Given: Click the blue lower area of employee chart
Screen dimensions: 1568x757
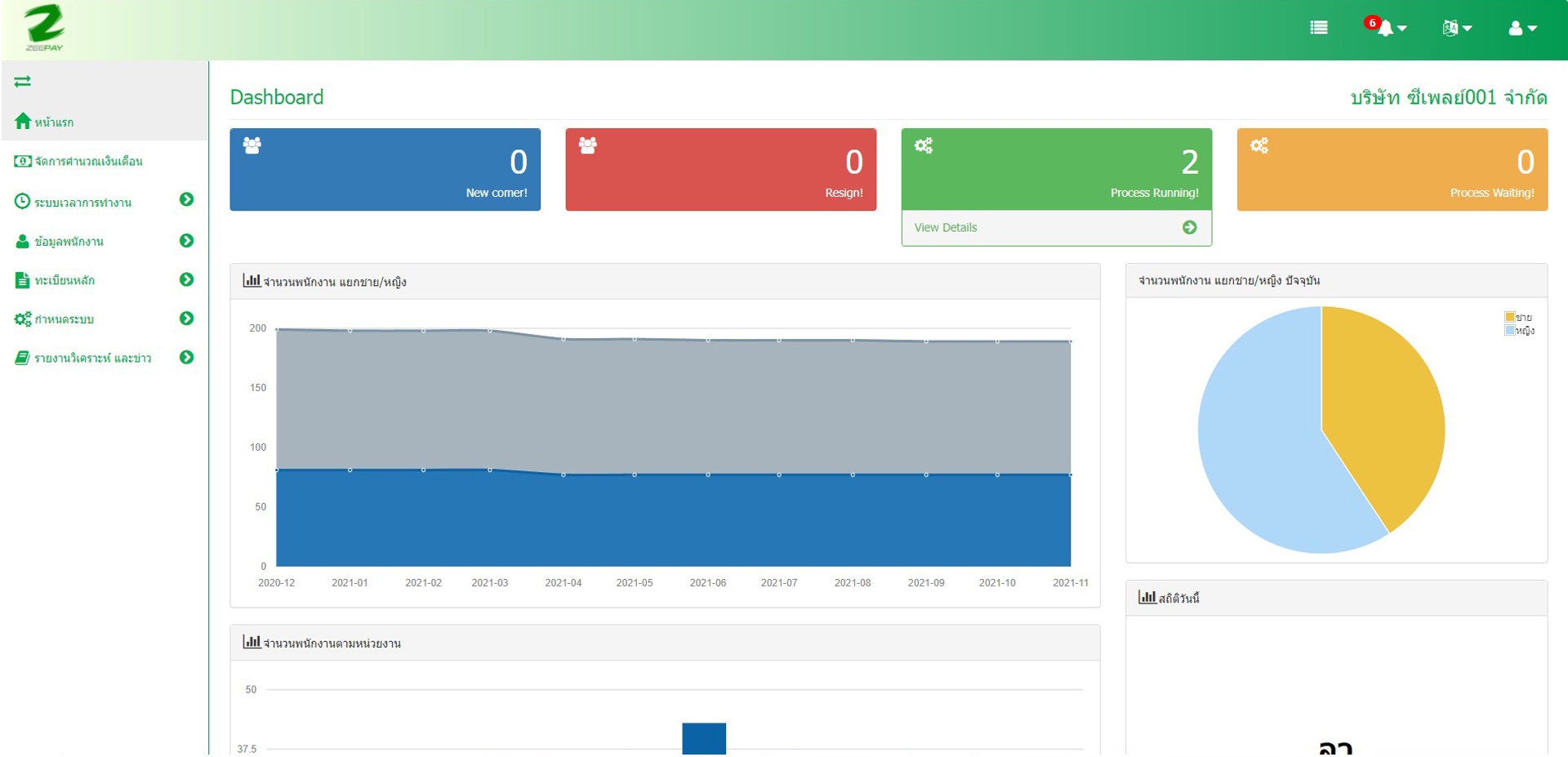Looking at the screenshot, I should (673, 520).
